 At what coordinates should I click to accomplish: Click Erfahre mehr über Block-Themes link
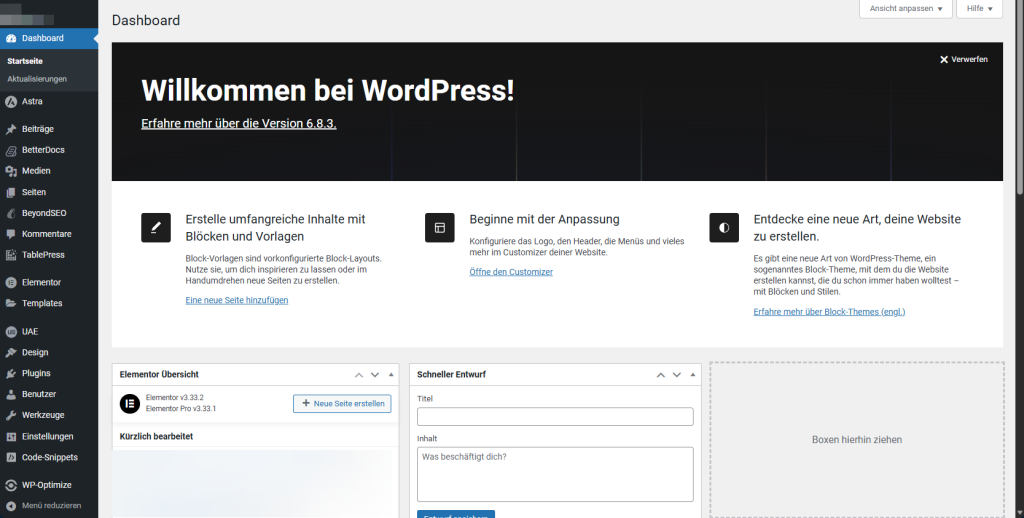pos(829,312)
